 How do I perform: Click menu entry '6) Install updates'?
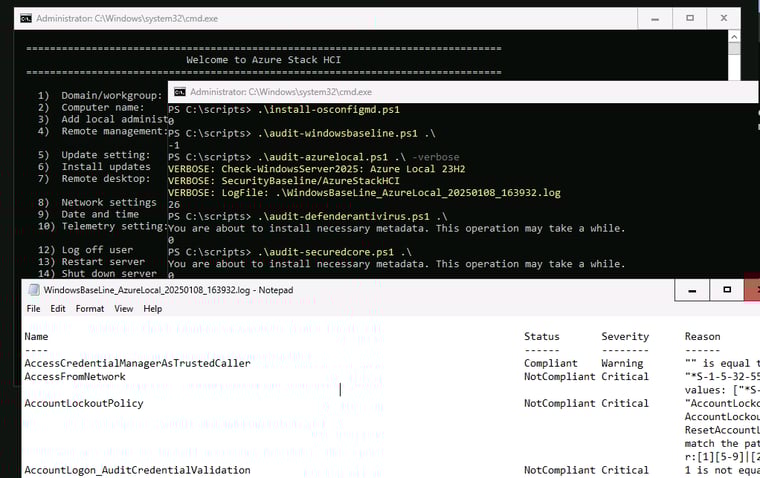(94, 167)
